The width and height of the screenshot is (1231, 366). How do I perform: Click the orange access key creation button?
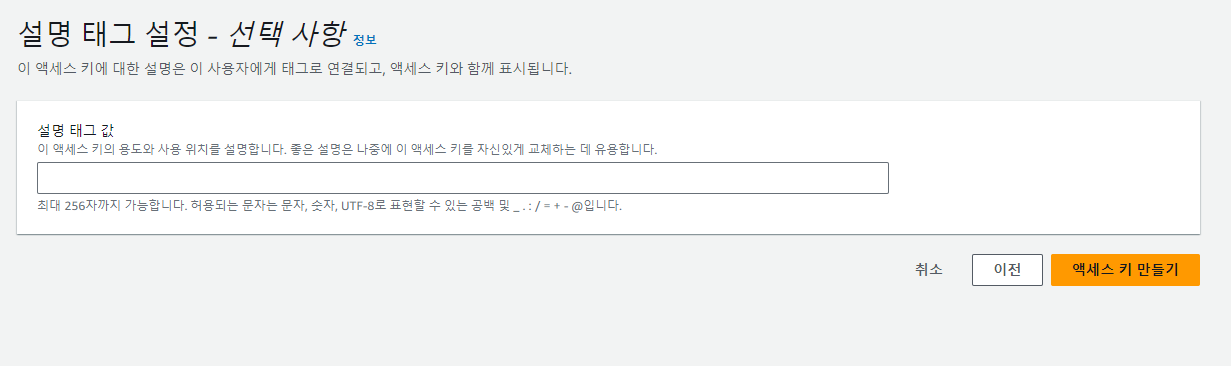(1125, 270)
